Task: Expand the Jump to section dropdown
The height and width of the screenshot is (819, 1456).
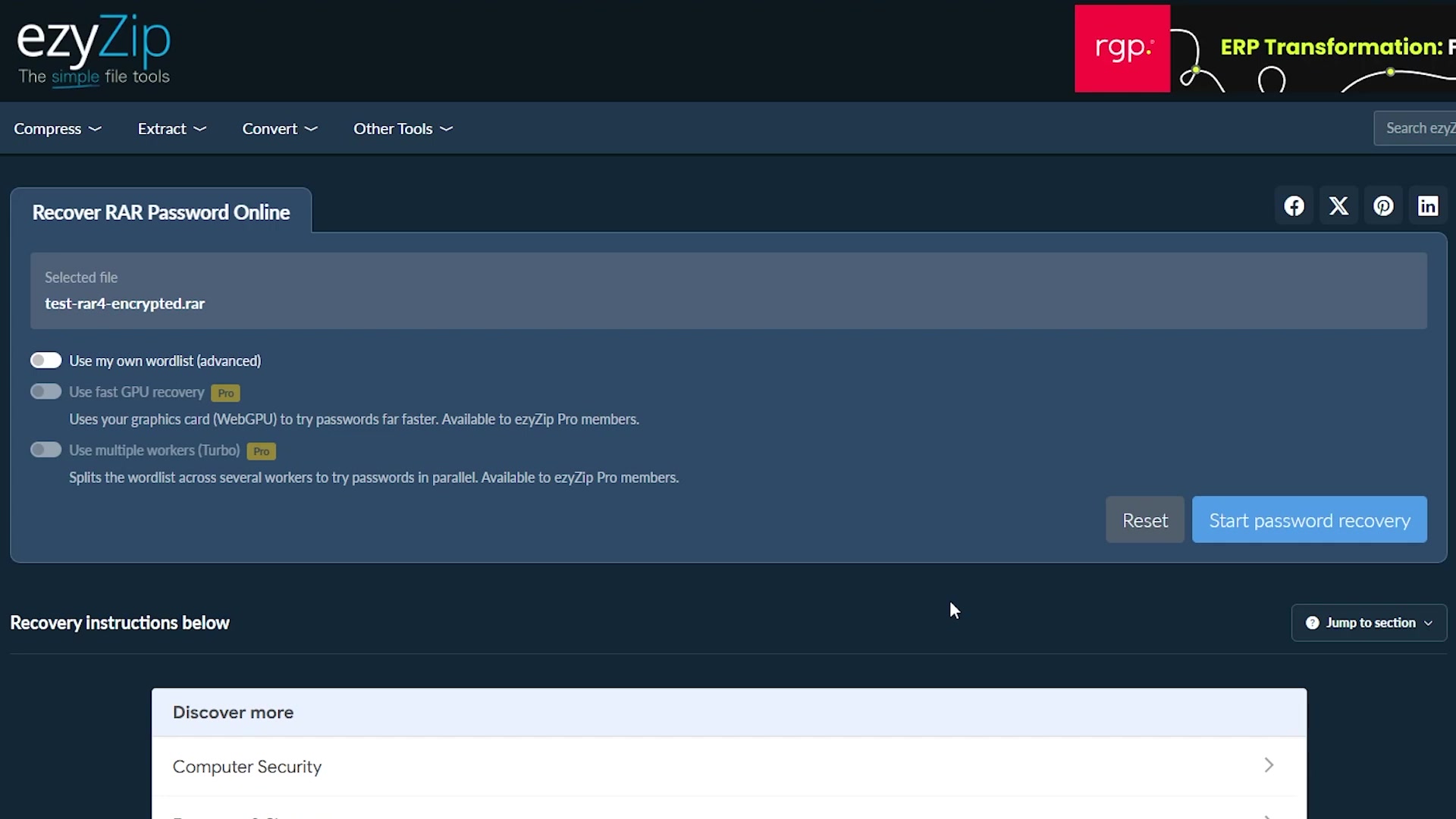Action: tap(1369, 623)
